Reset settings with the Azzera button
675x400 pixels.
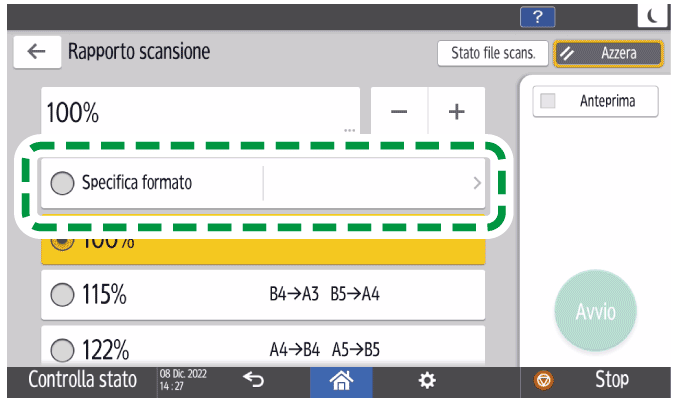[608, 53]
